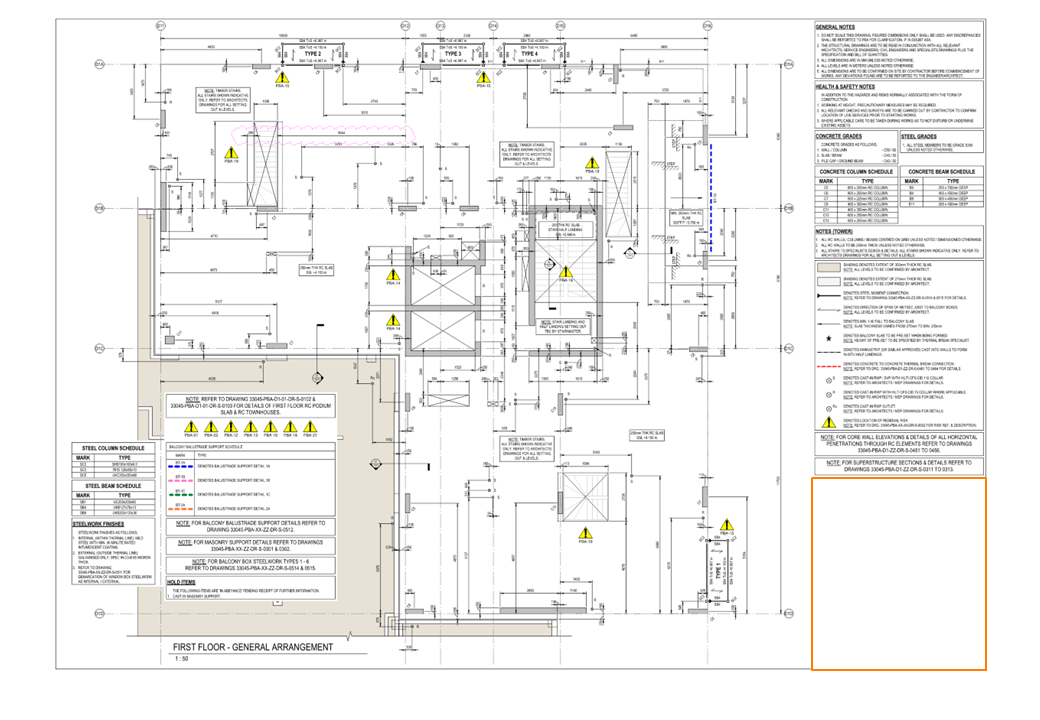Click the TYPE 4 balcony box label
Screen dimensions: 1040x720
pyautogui.click(x=529, y=54)
